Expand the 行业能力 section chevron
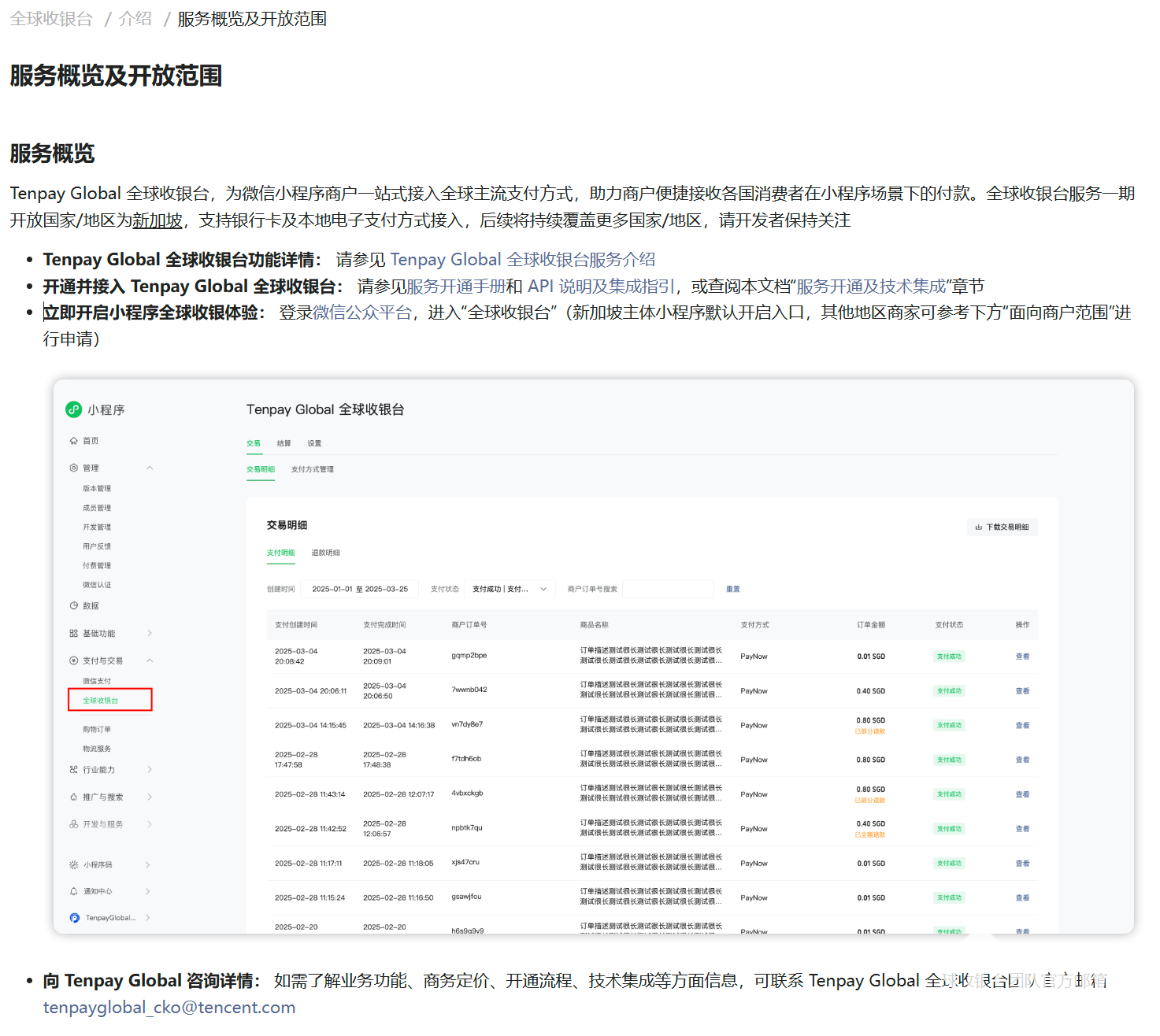1160x1036 pixels. coord(150,770)
